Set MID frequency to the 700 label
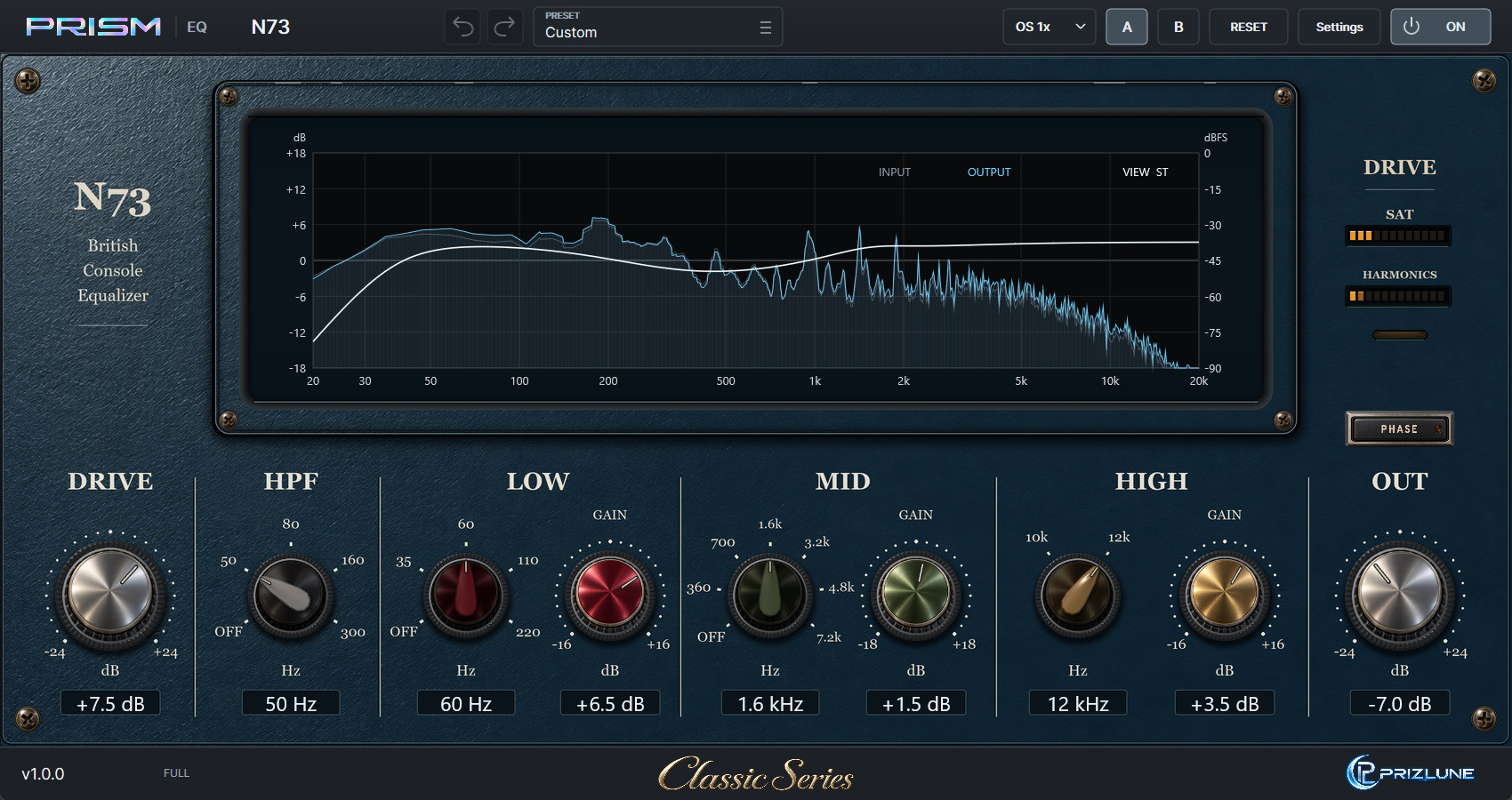 click(723, 542)
